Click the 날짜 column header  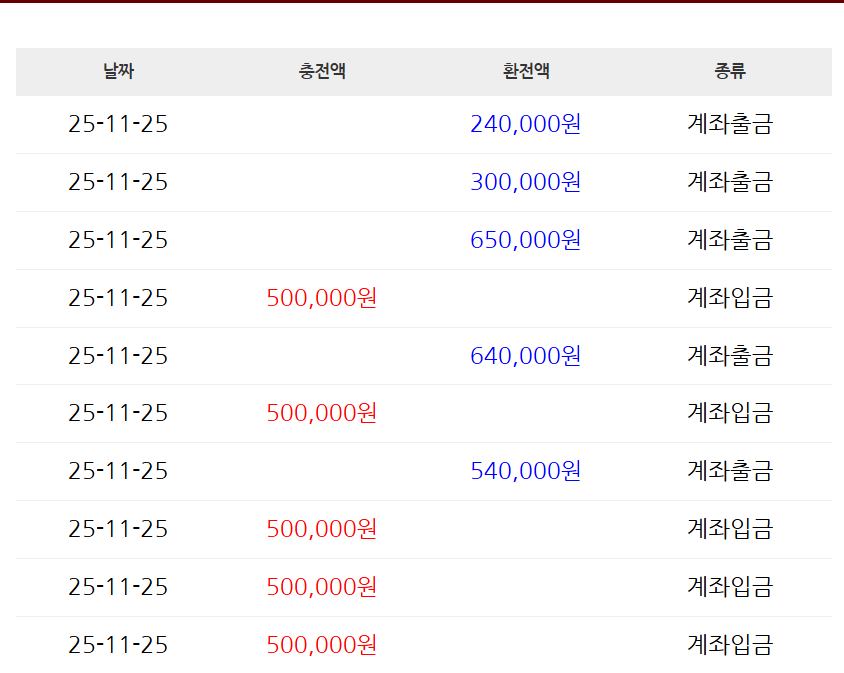pyautogui.click(x=118, y=72)
